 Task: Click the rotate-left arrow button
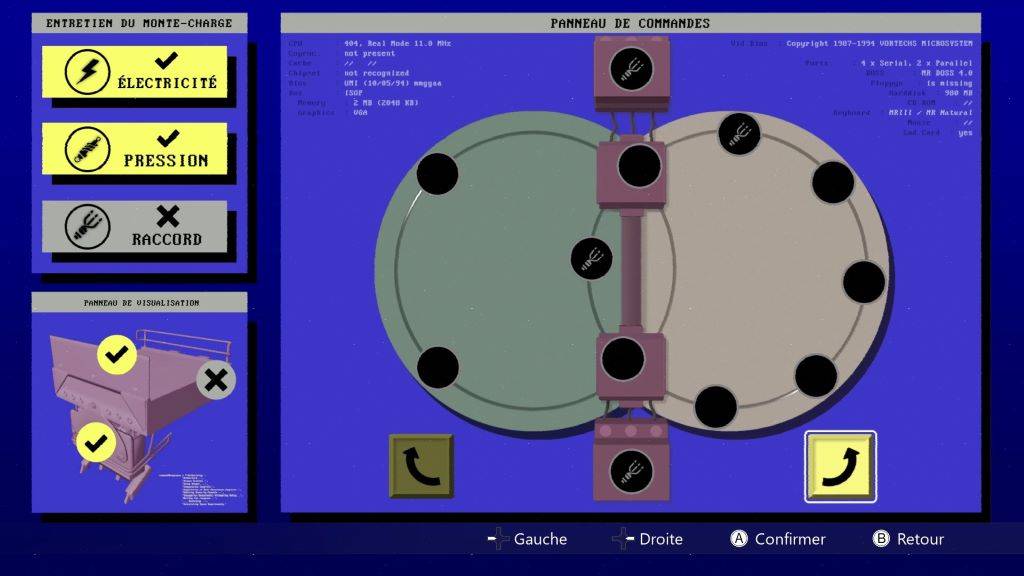pyautogui.click(x=421, y=466)
